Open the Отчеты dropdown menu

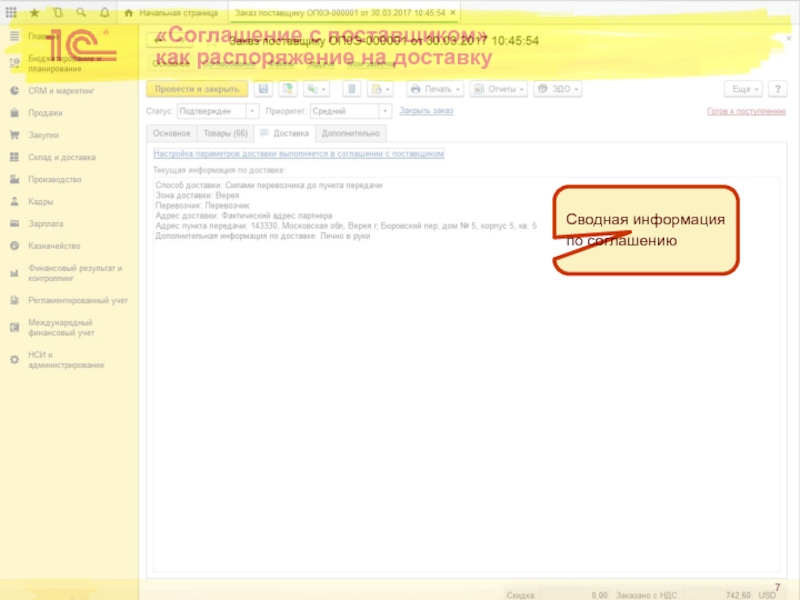pyautogui.click(x=498, y=89)
